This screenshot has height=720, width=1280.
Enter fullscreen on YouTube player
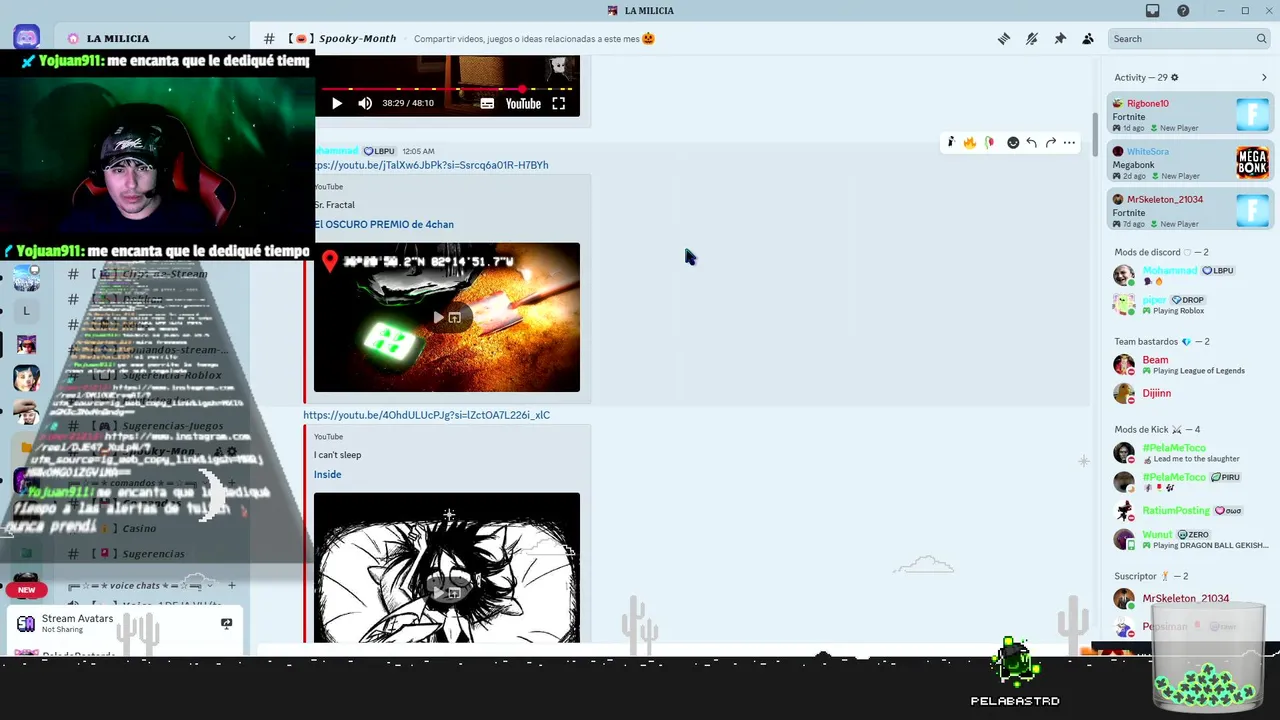[559, 103]
